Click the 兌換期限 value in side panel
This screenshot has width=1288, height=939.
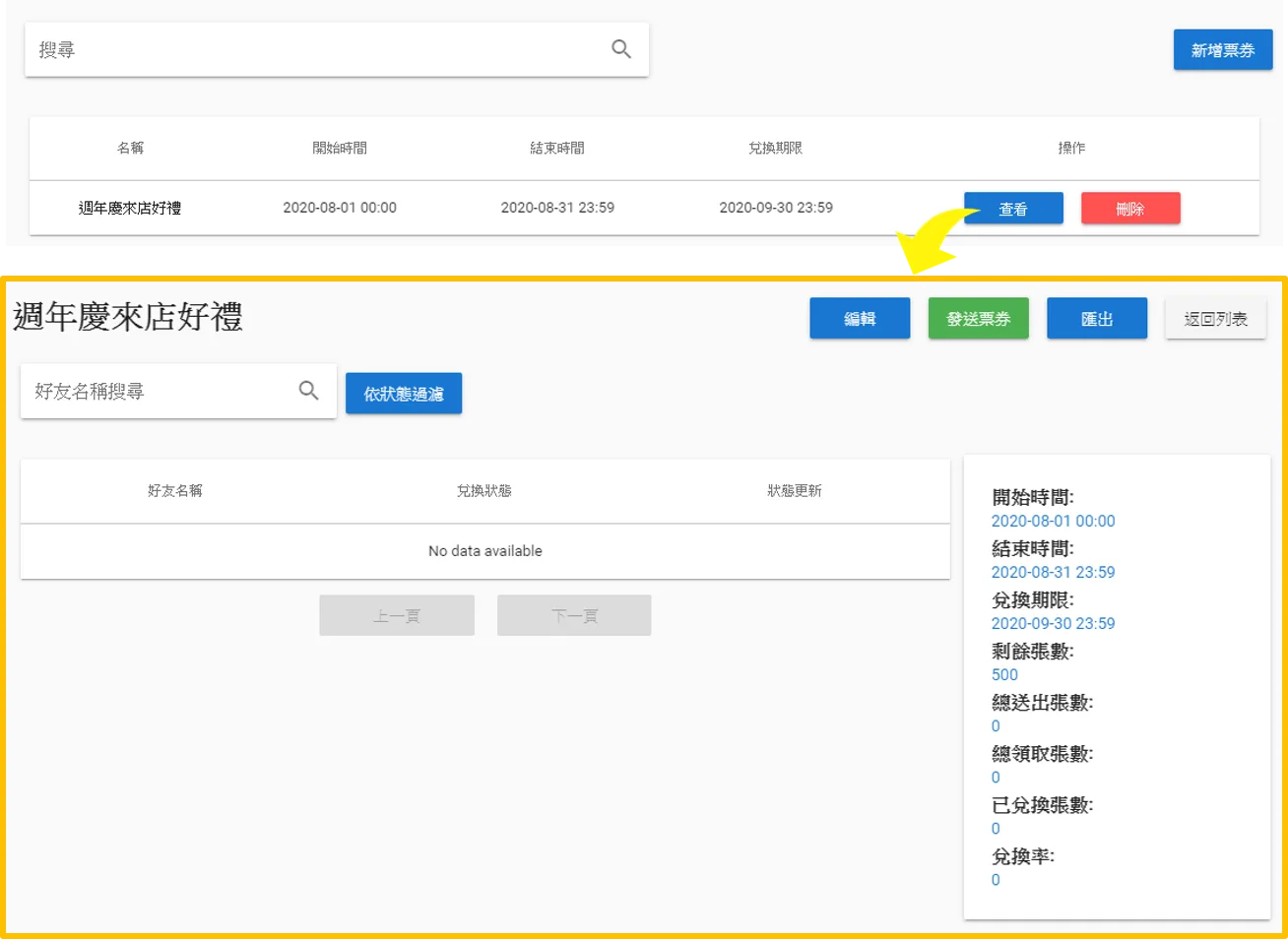tap(1053, 623)
